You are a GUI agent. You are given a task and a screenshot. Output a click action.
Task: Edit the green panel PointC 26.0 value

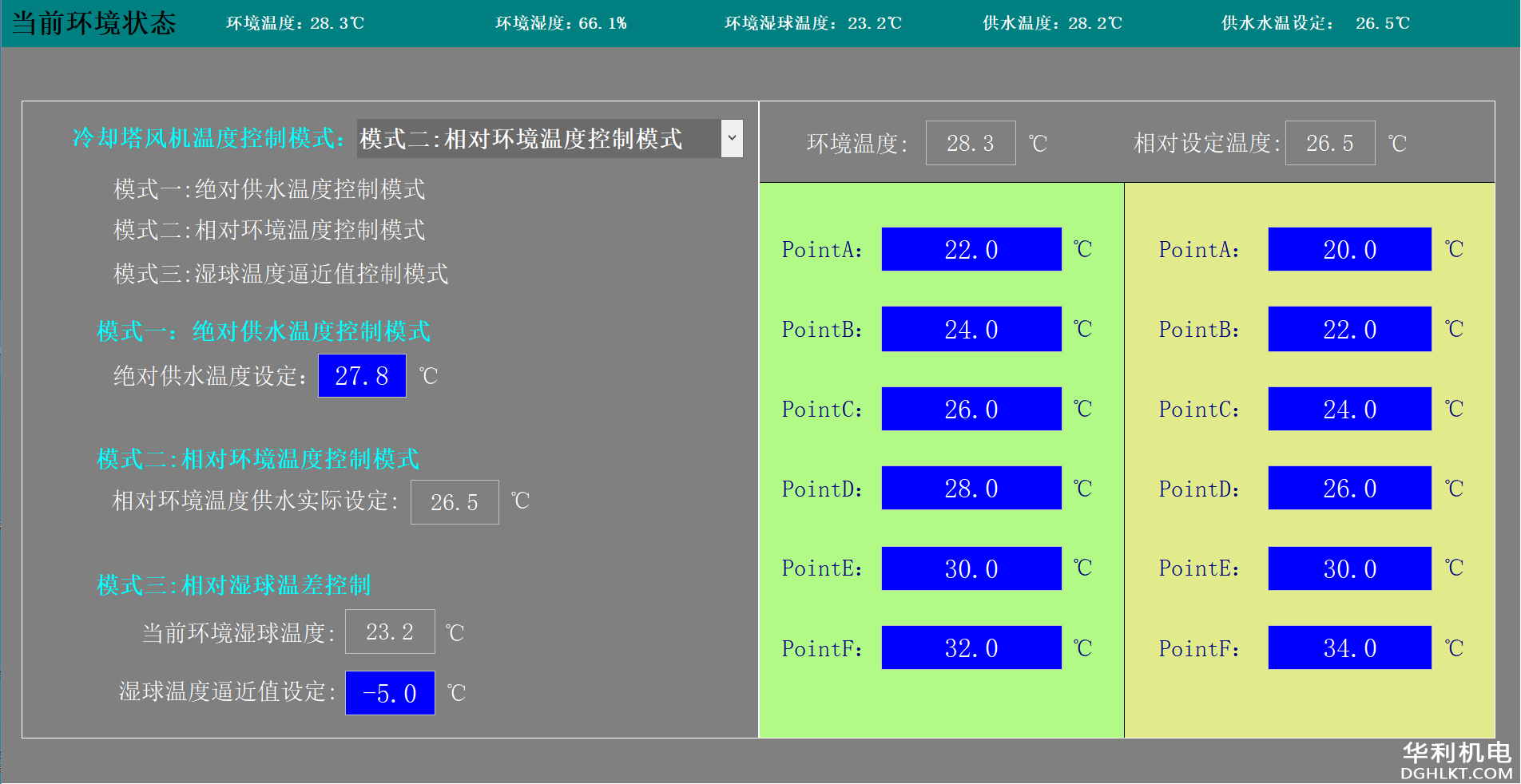point(971,409)
